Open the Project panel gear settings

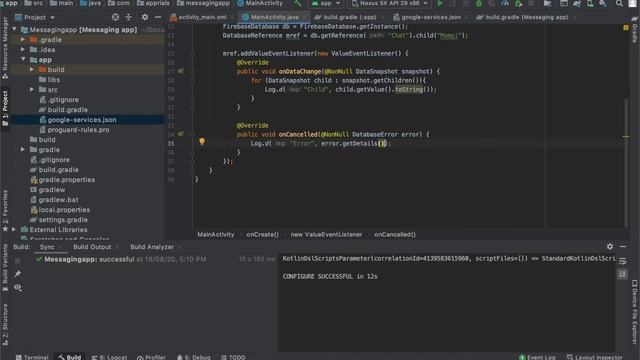point(145,17)
